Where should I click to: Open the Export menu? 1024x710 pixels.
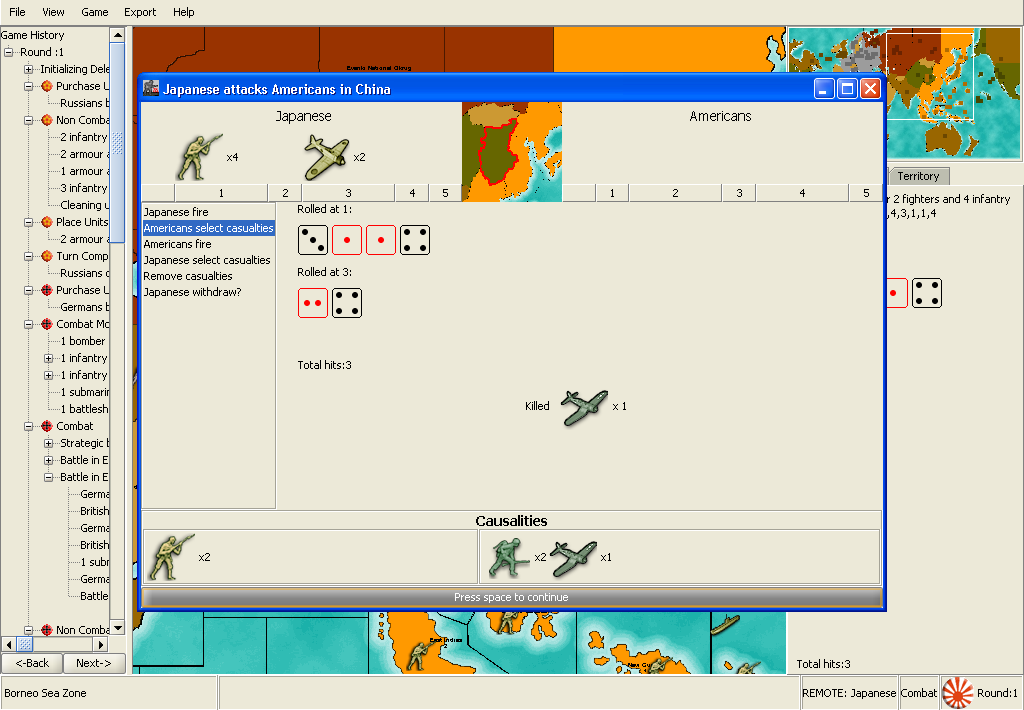[x=140, y=12]
